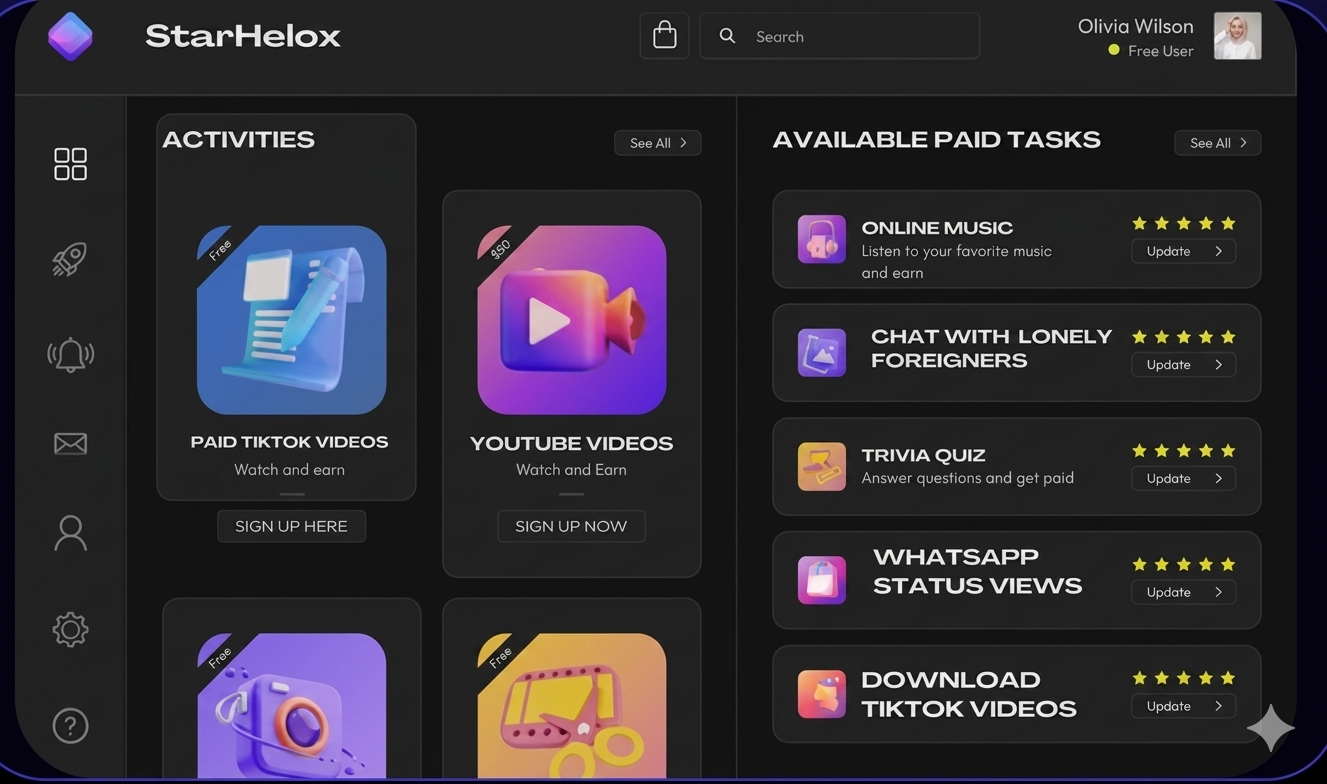Click the Trivia Quiz star rating

[x=1184, y=451]
